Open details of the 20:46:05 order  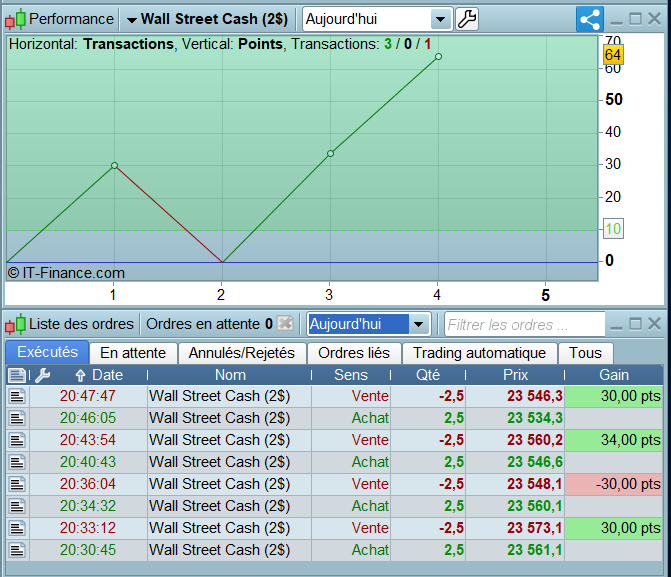(17, 418)
